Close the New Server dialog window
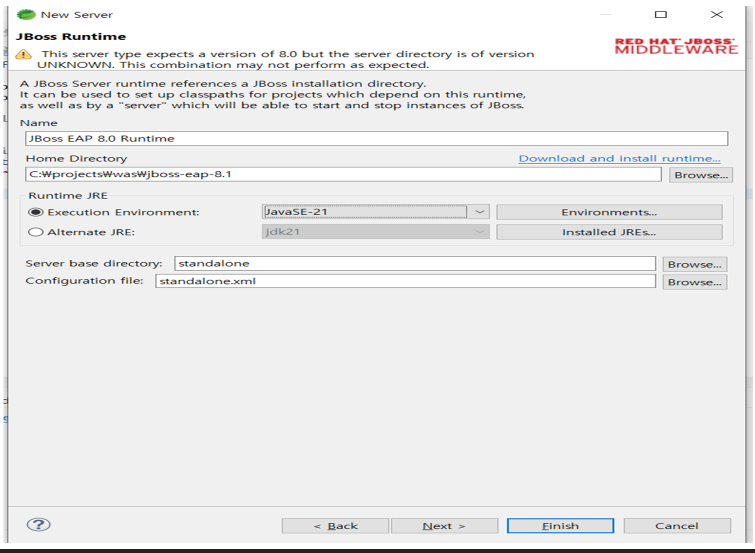This screenshot has width=755, height=553. coord(716,14)
